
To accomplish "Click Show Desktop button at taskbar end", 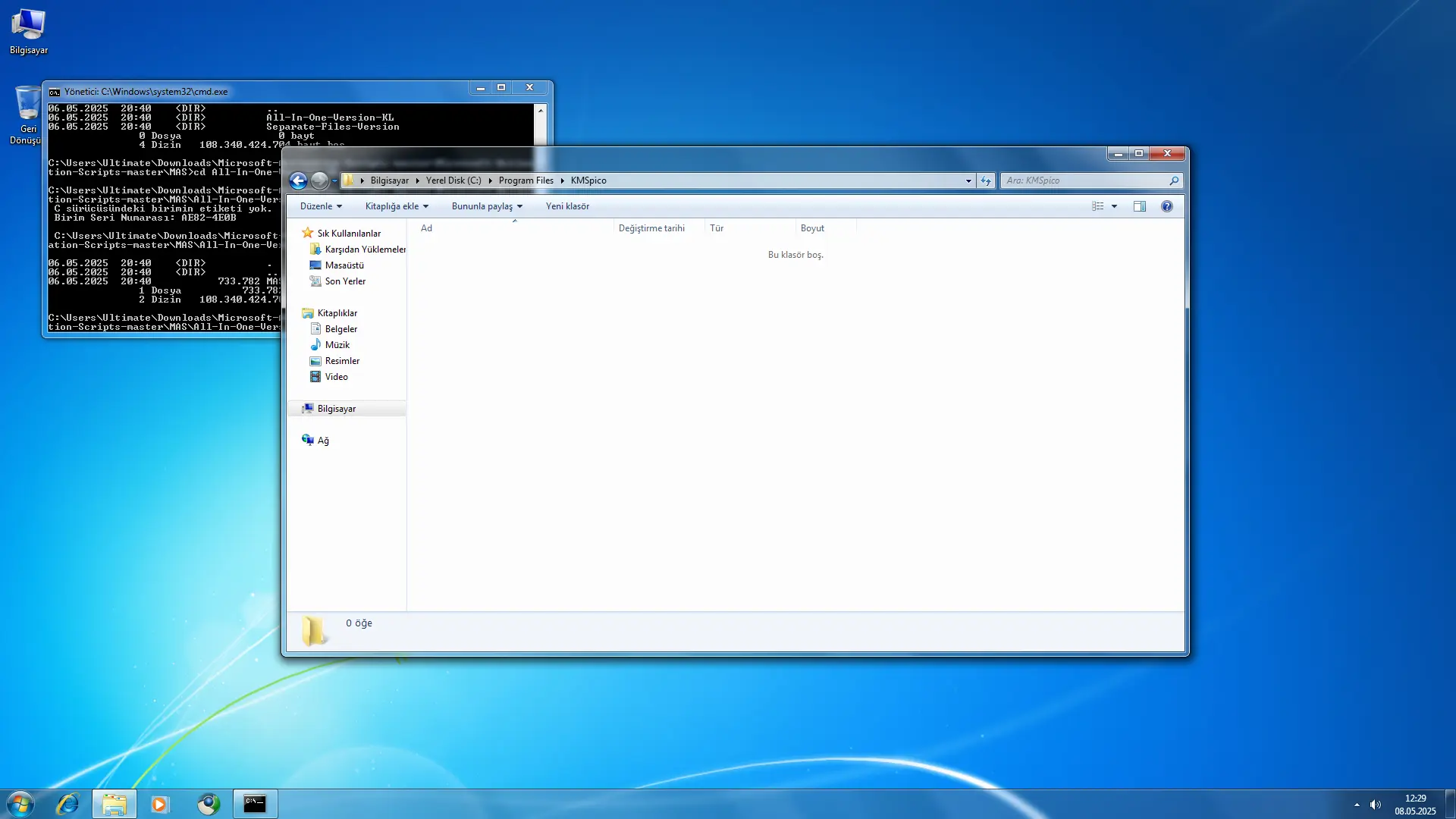I will [1450, 804].
